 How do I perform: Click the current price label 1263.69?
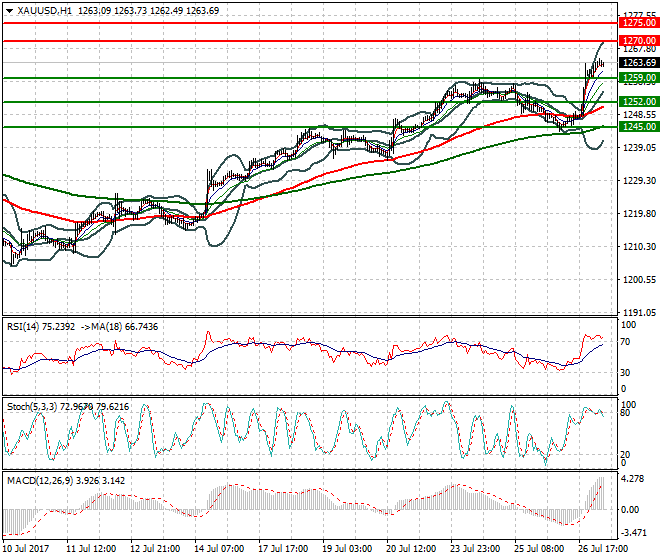tap(639, 63)
